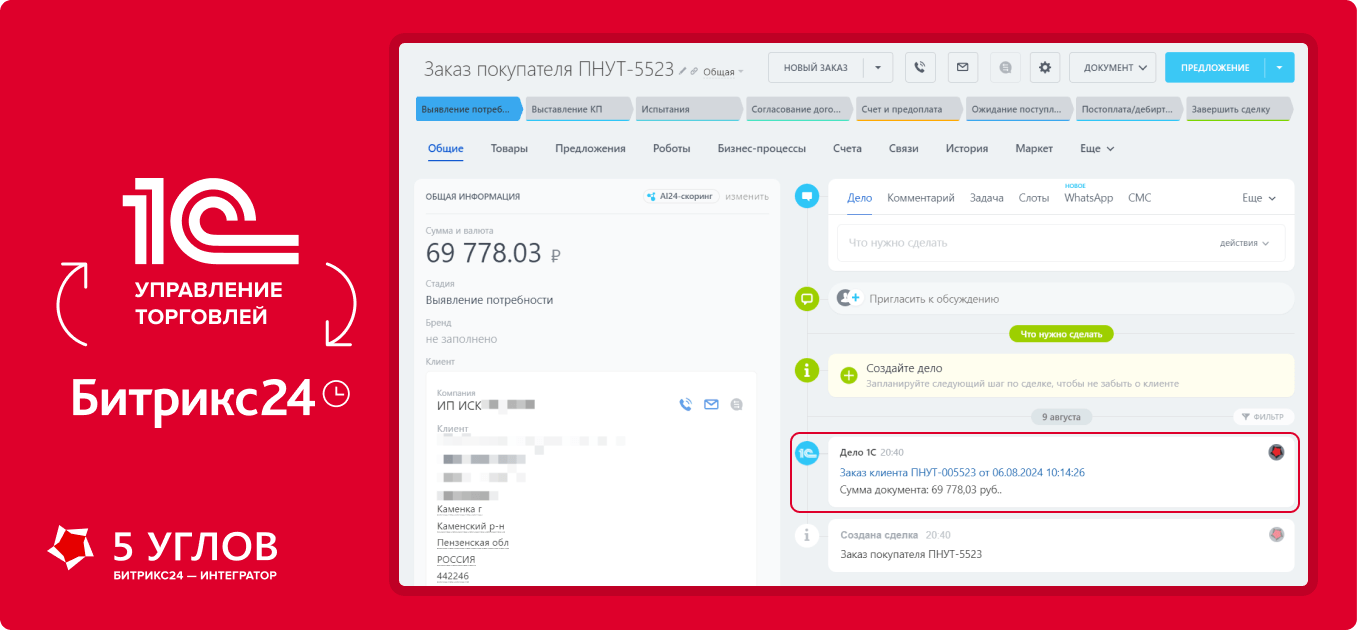Click the blue ПРЕДЛОЖЕНИЕ button

tap(1215, 67)
